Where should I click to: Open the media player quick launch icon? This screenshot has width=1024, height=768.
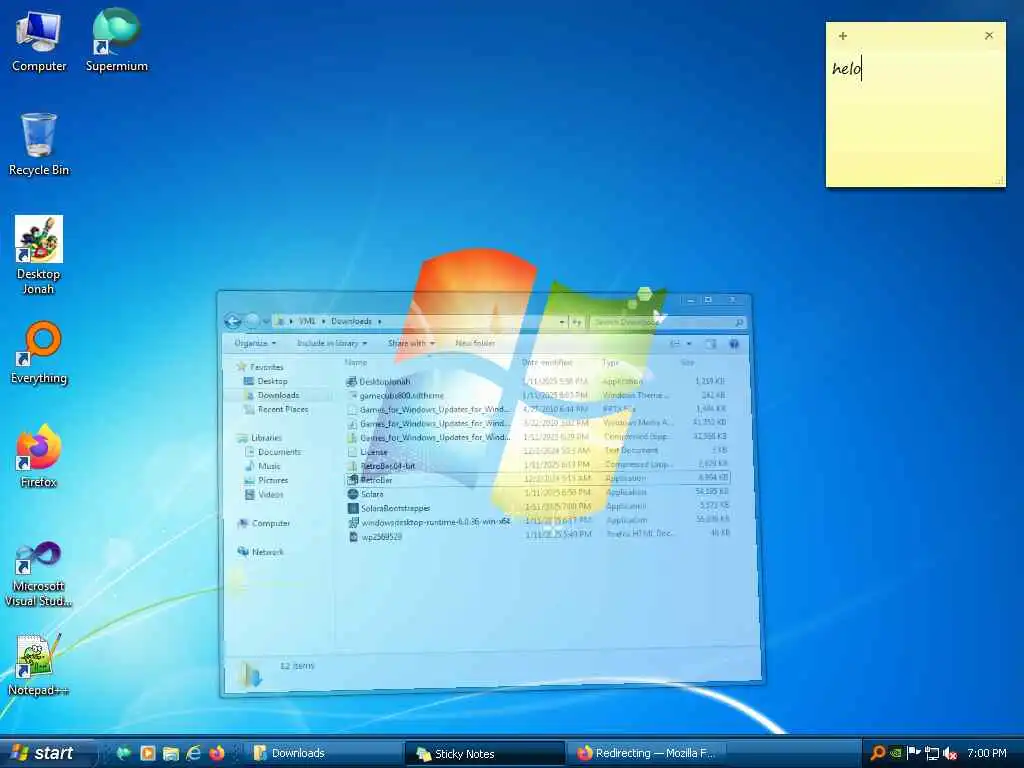pyautogui.click(x=148, y=753)
